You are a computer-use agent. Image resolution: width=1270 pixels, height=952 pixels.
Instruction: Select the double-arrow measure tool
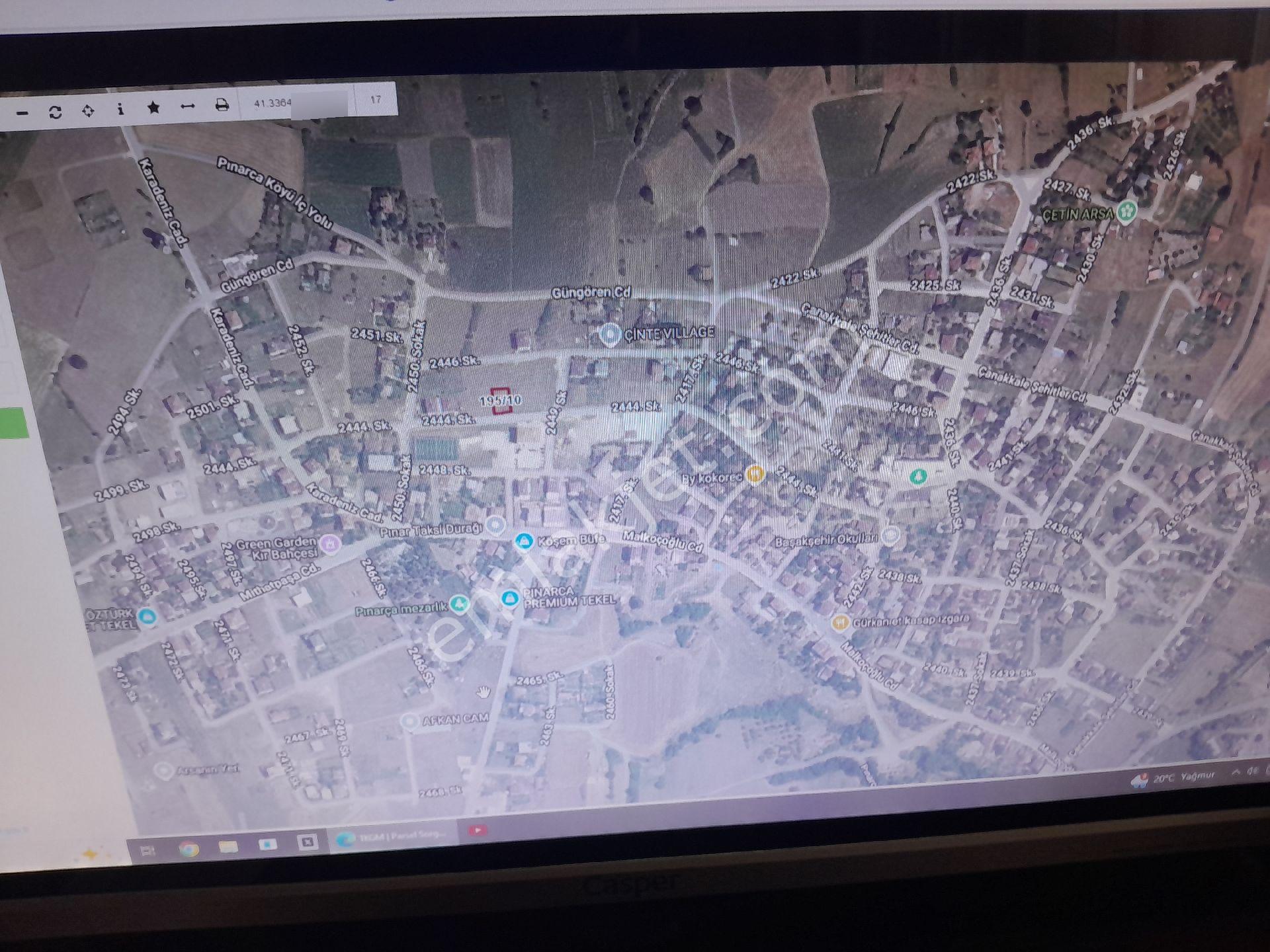188,106
